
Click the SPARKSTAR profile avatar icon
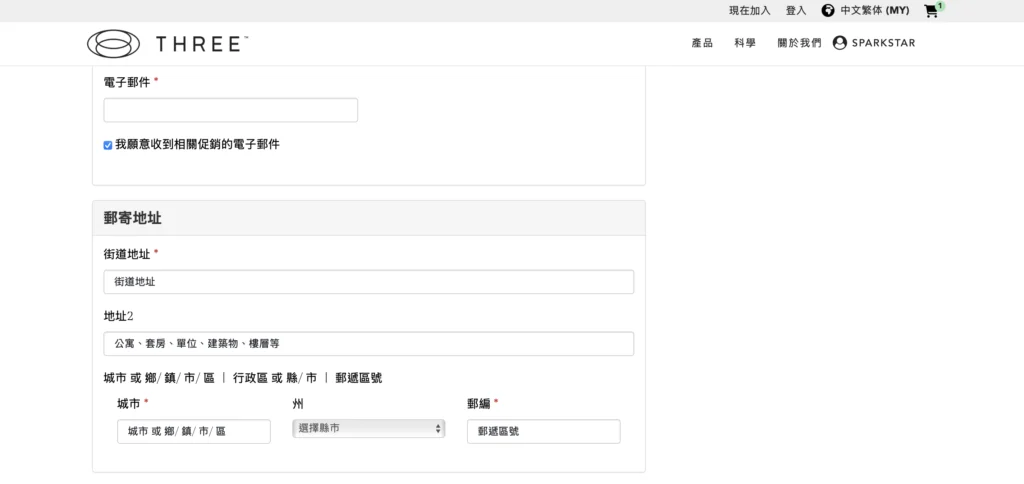point(840,43)
